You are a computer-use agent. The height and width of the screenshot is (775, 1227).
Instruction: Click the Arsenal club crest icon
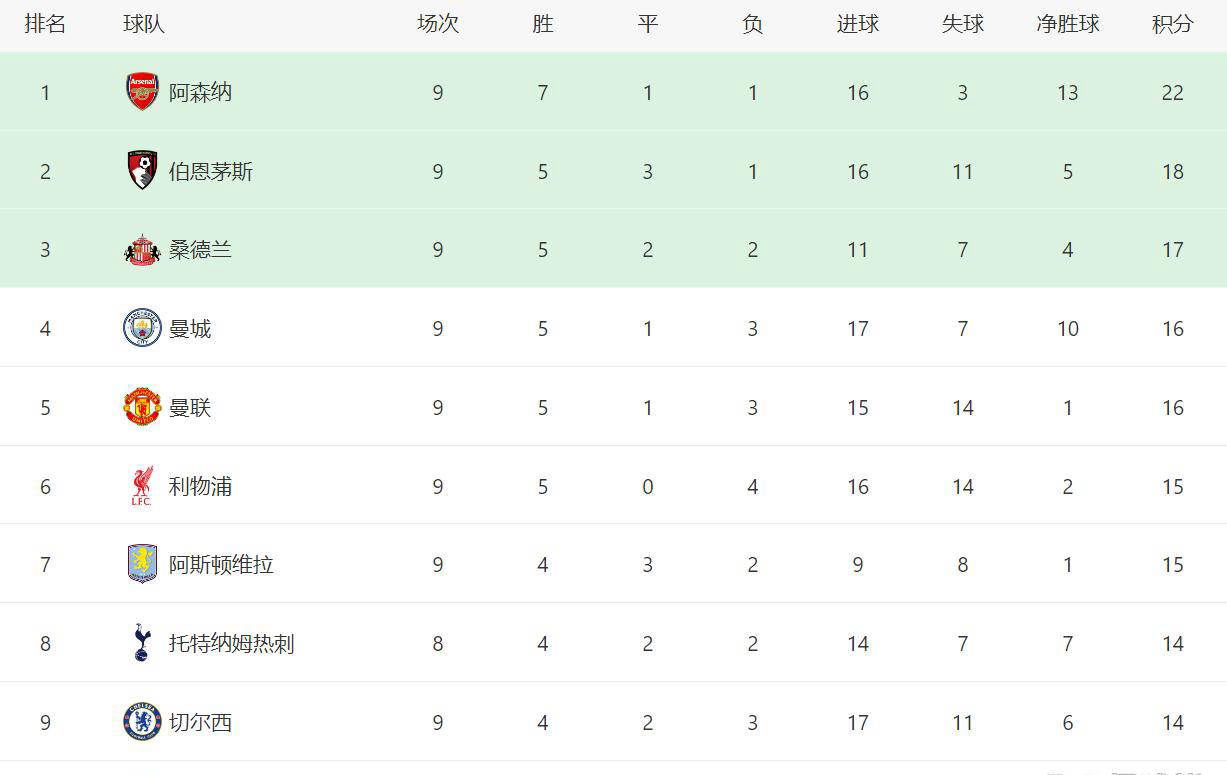[x=142, y=92]
